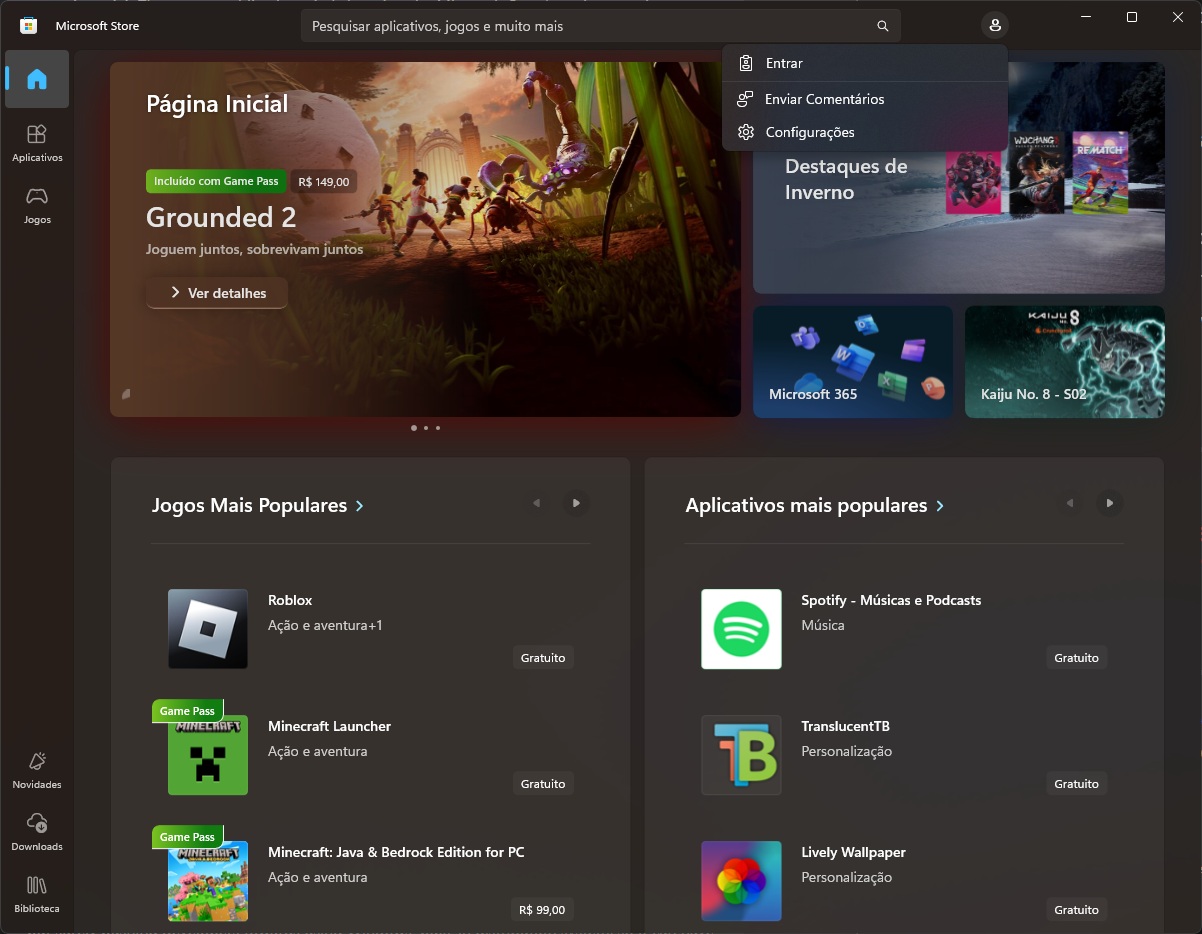
Task: Click the user profile icon
Action: (994, 25)
